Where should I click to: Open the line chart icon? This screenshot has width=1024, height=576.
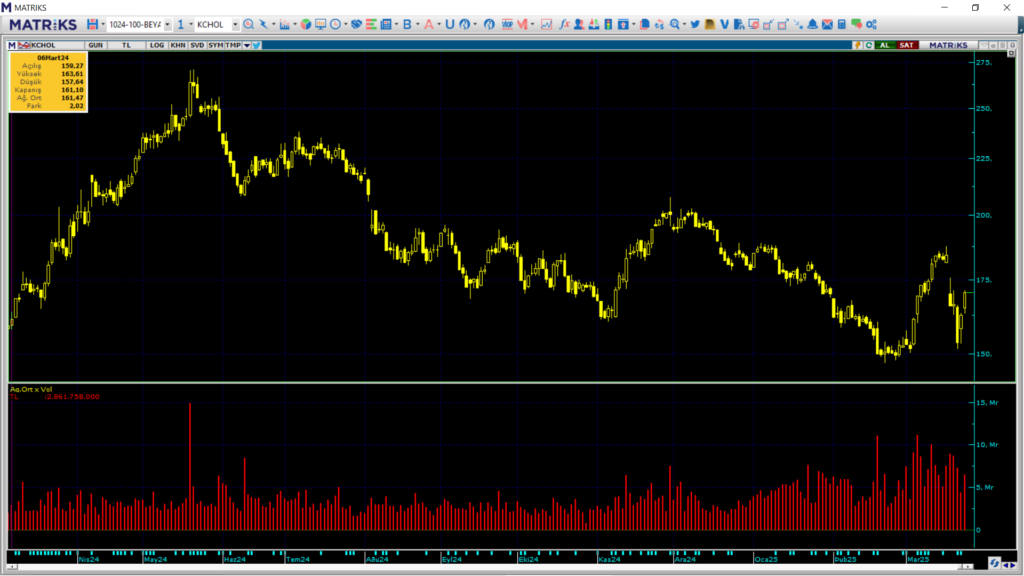(546, 24)
